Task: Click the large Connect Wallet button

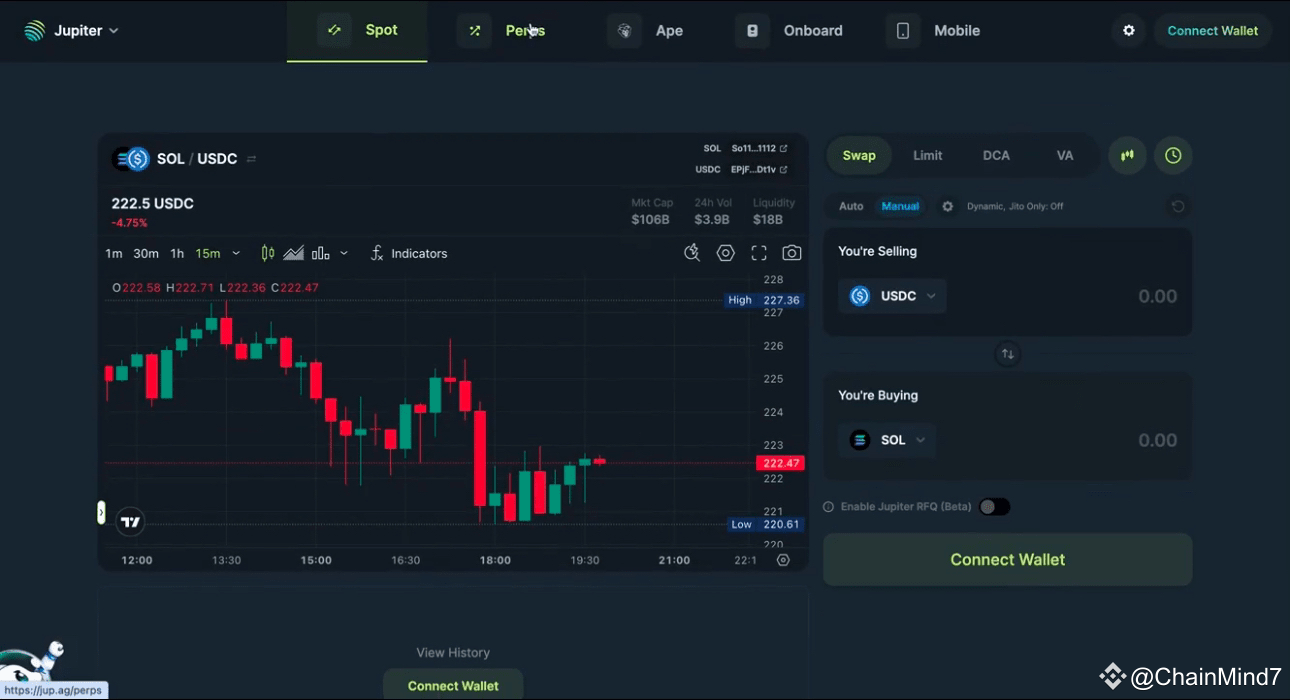Action: pos(1008,560)
